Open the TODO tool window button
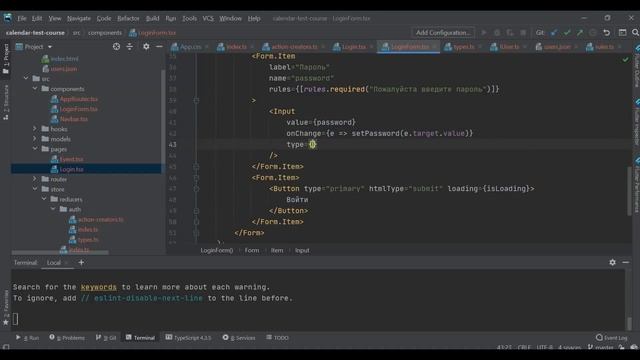Image resolution: width=640 pixels, height=360 pixels. (x=278, y=338)
